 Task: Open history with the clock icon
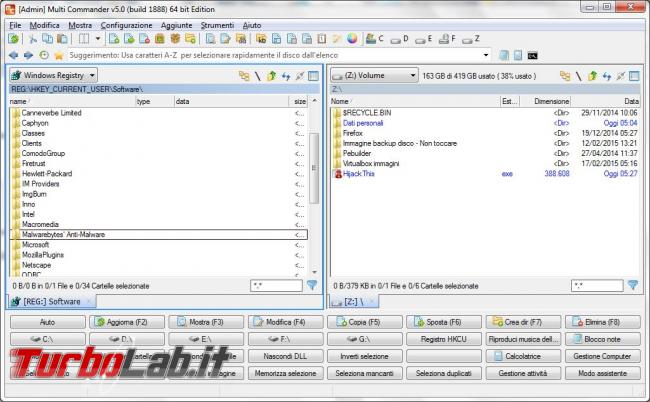[x=44, y=55]
